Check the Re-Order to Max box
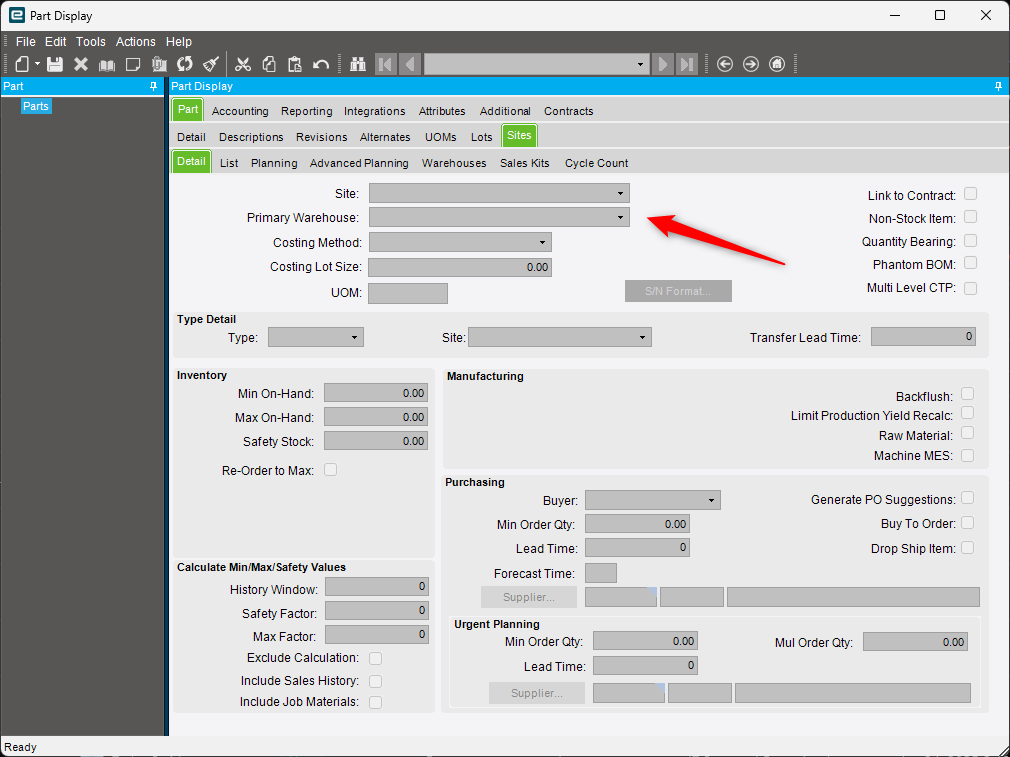Screen dimensions: 1010x757 pyautogui.click(x=330, y=470)
